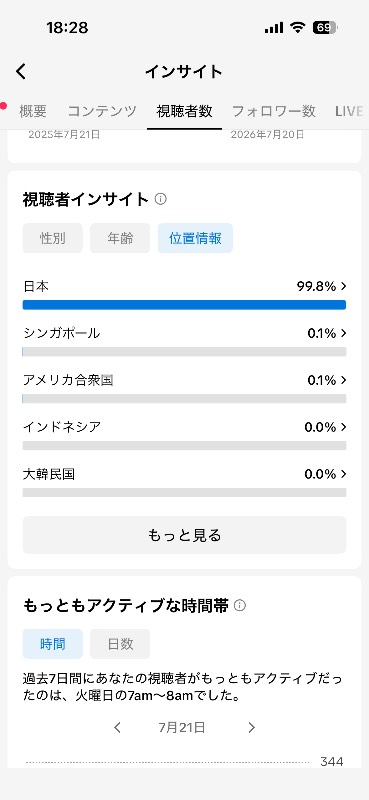Tap the cellular signal bars icon
This screenshot has width=369, height=800.
(274, 28)
